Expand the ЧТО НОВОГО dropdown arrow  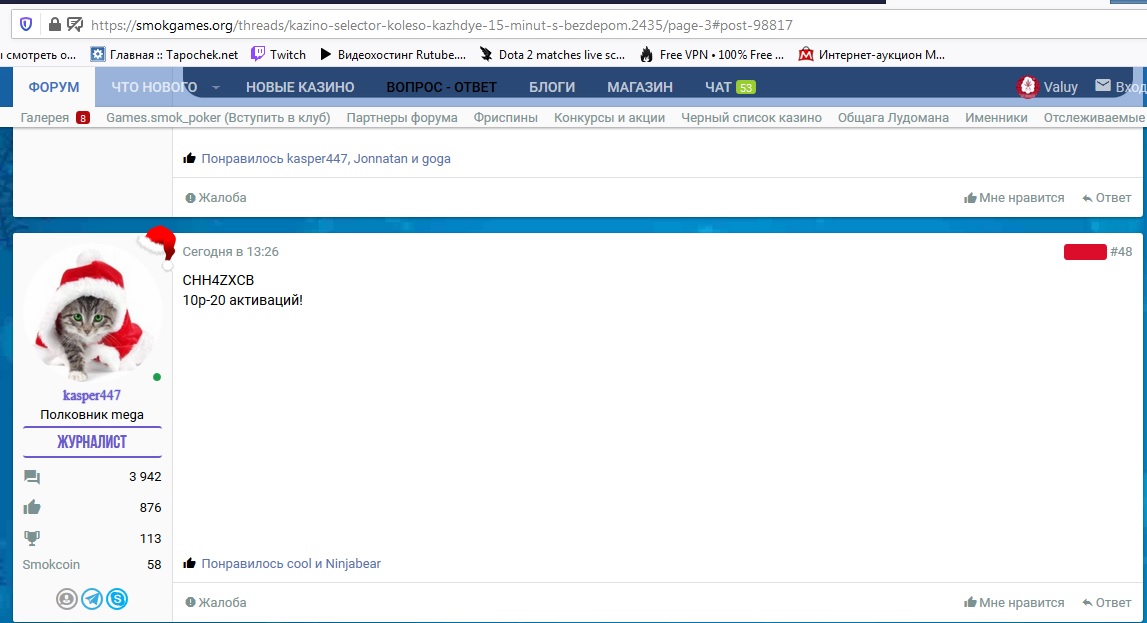pos(216,88)
